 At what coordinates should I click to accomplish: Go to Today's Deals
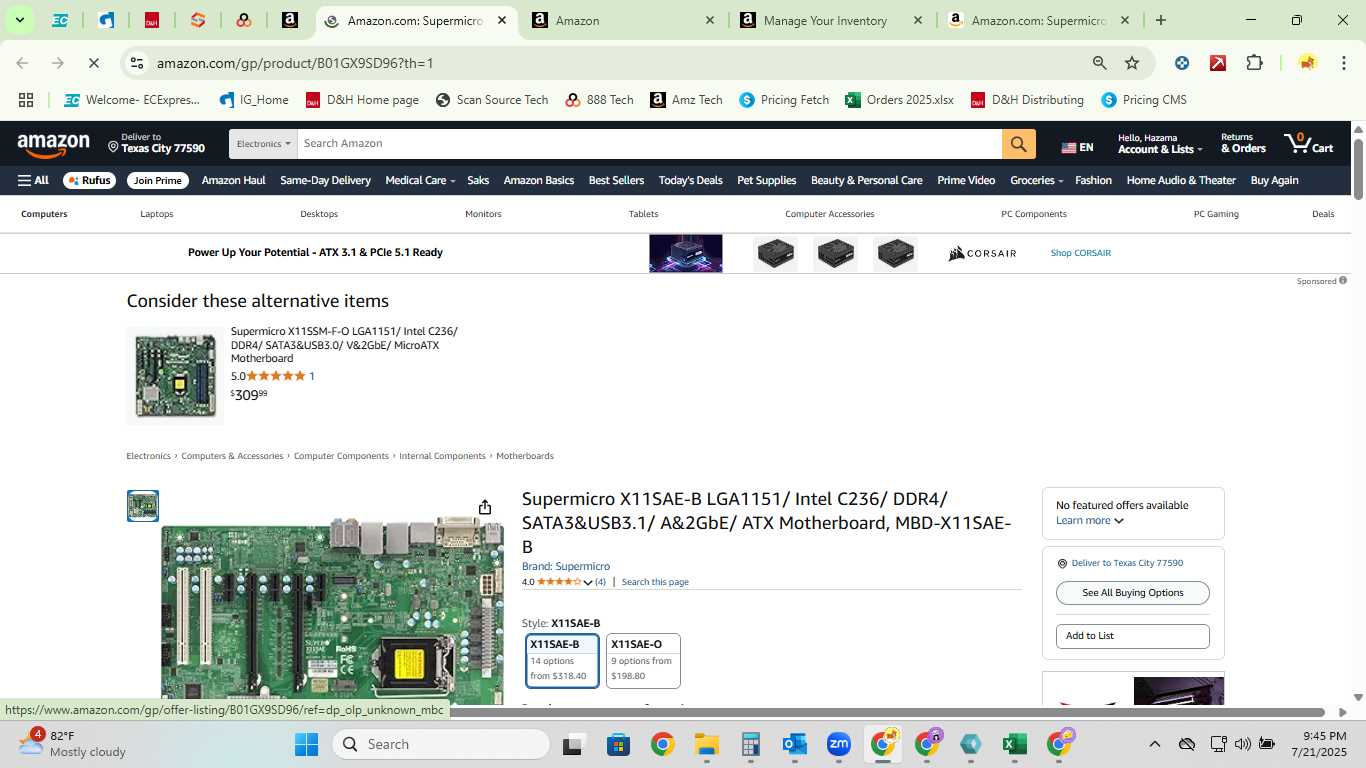[x=690, y=181]
